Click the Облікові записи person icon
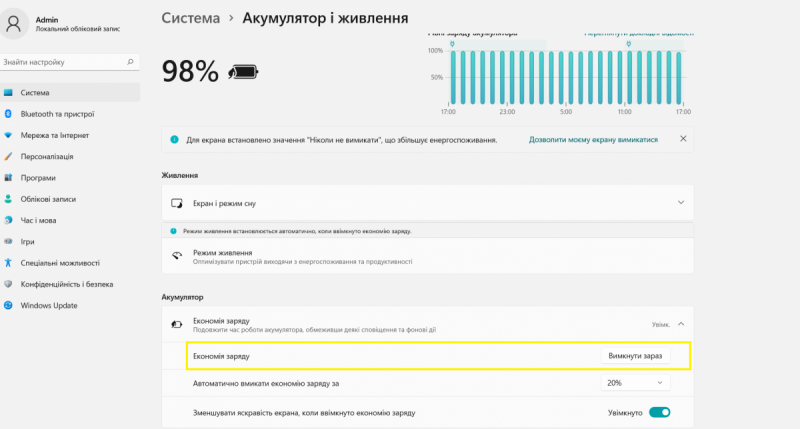The width and height of the screenshot is (800, 429). click(8, 199)
